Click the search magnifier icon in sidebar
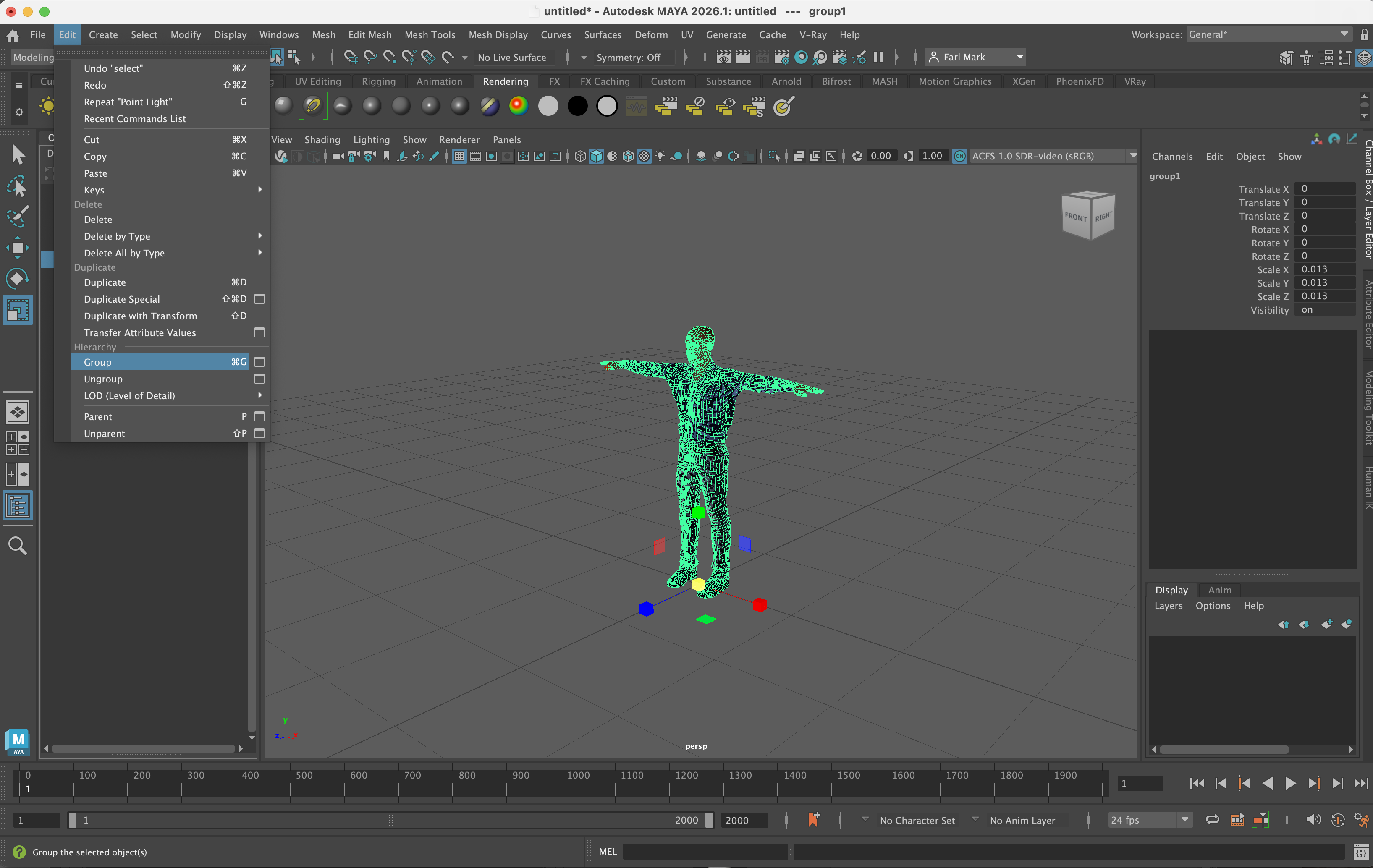 tap(17, 545)
